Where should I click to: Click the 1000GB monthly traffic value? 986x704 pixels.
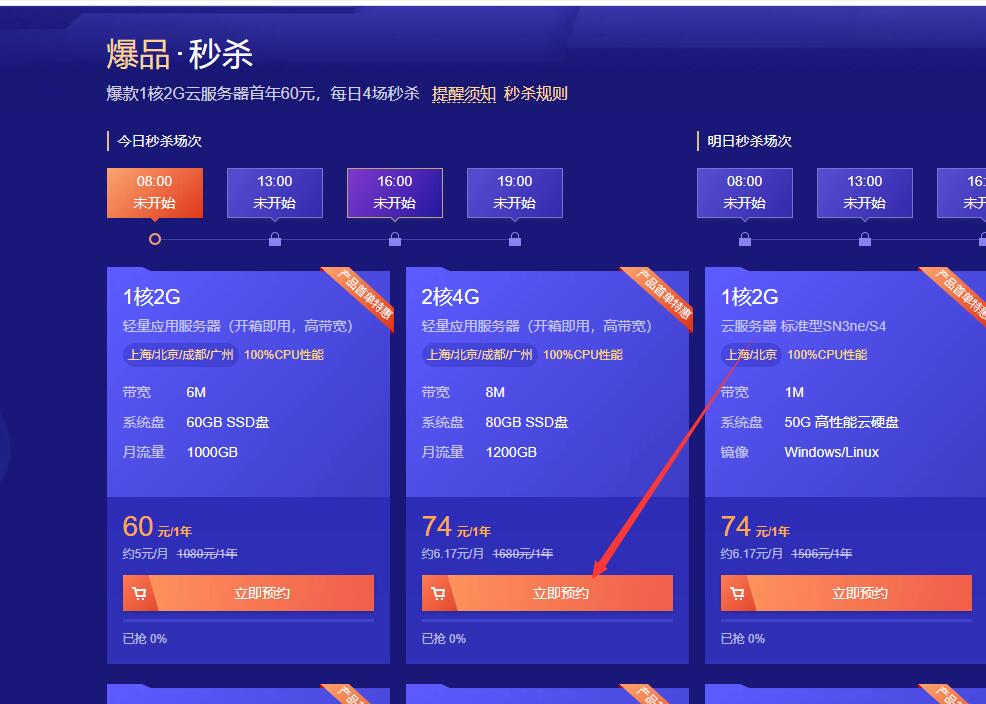[213, 452]
